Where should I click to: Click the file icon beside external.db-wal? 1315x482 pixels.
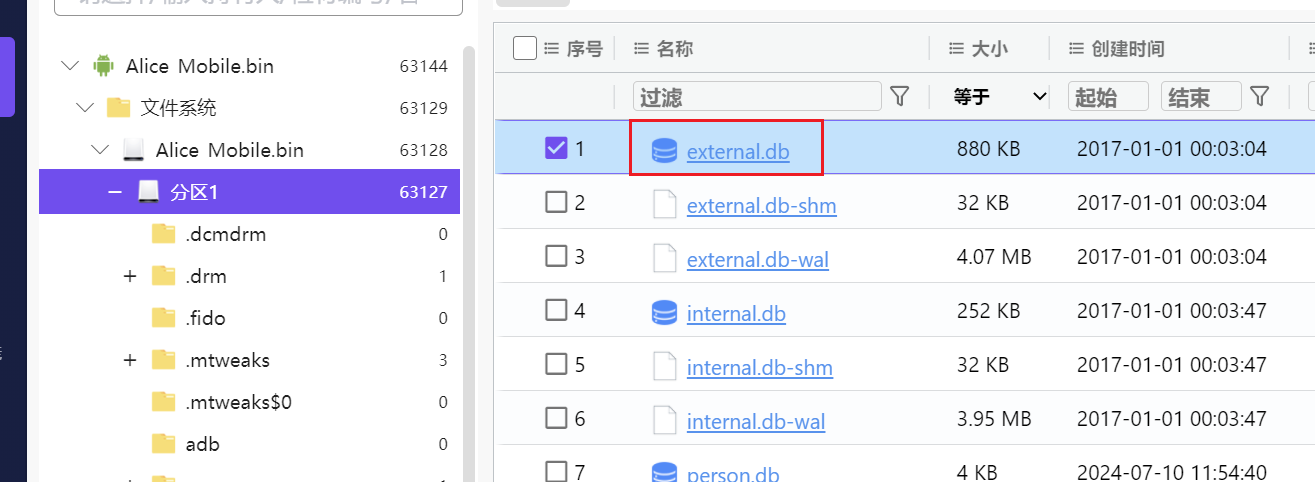[664, 259]
